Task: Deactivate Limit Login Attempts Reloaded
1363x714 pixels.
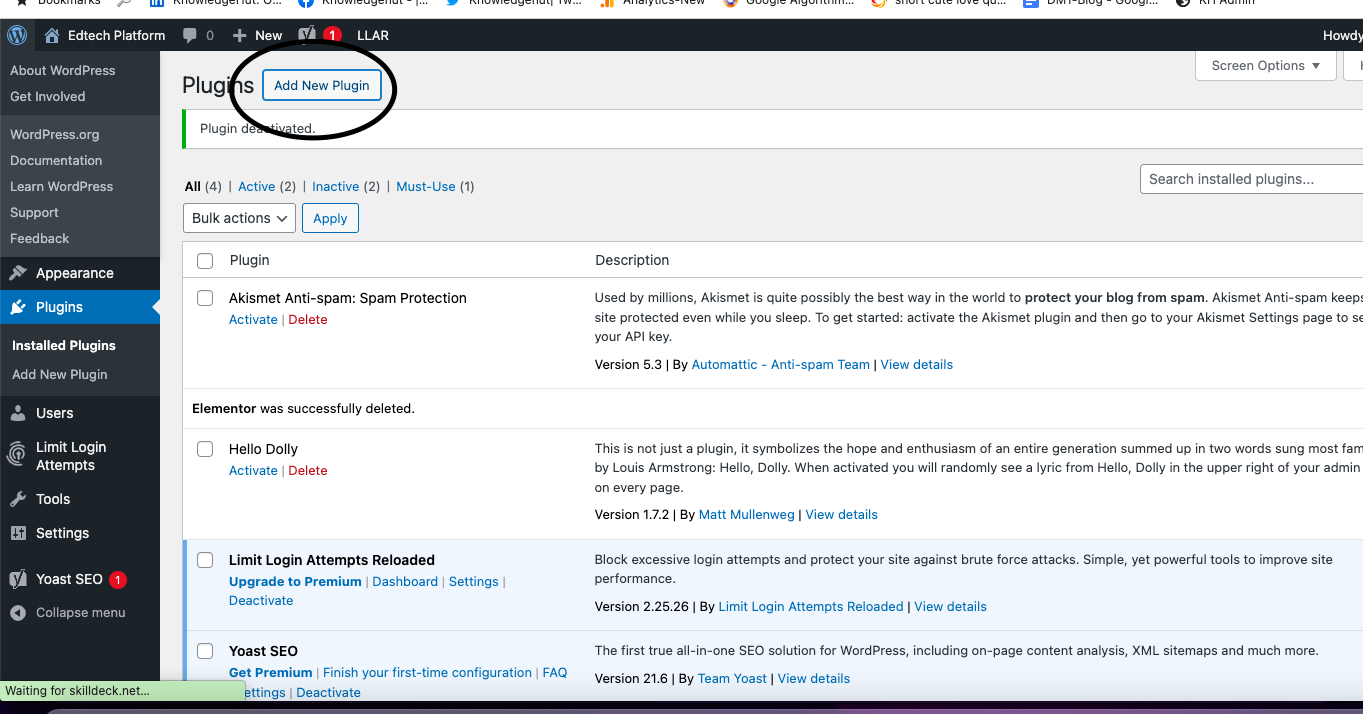Action: (261, 601)
